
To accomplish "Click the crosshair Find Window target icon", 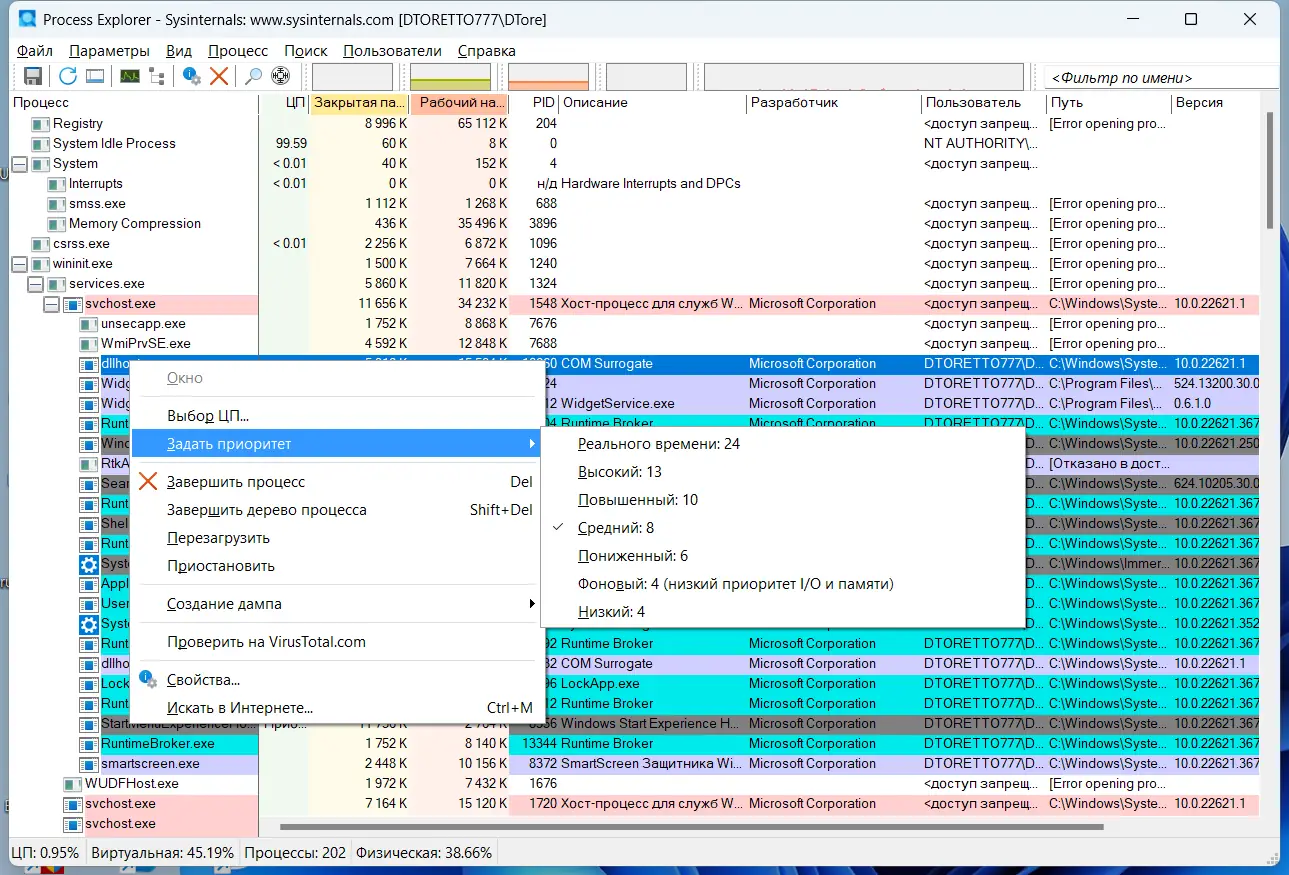I will click(x=280, y=76).
